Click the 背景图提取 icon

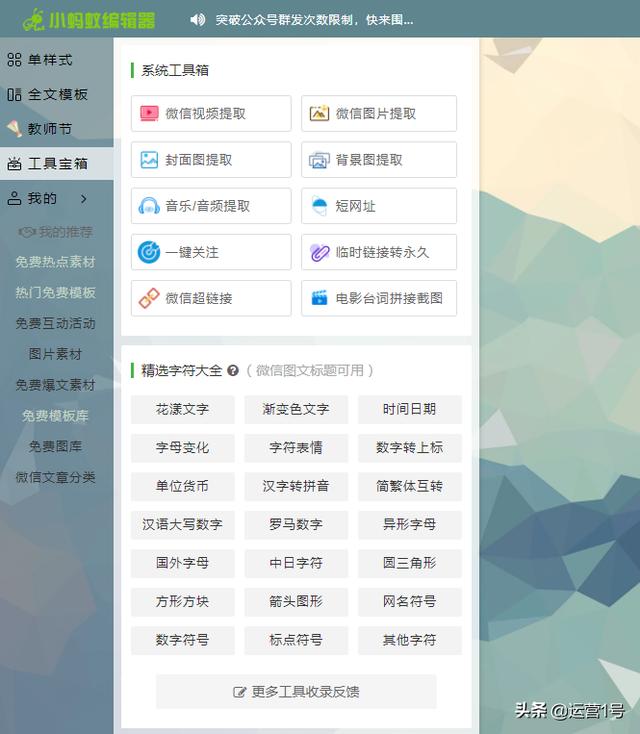pyautogui.click(x=319, y=160)
